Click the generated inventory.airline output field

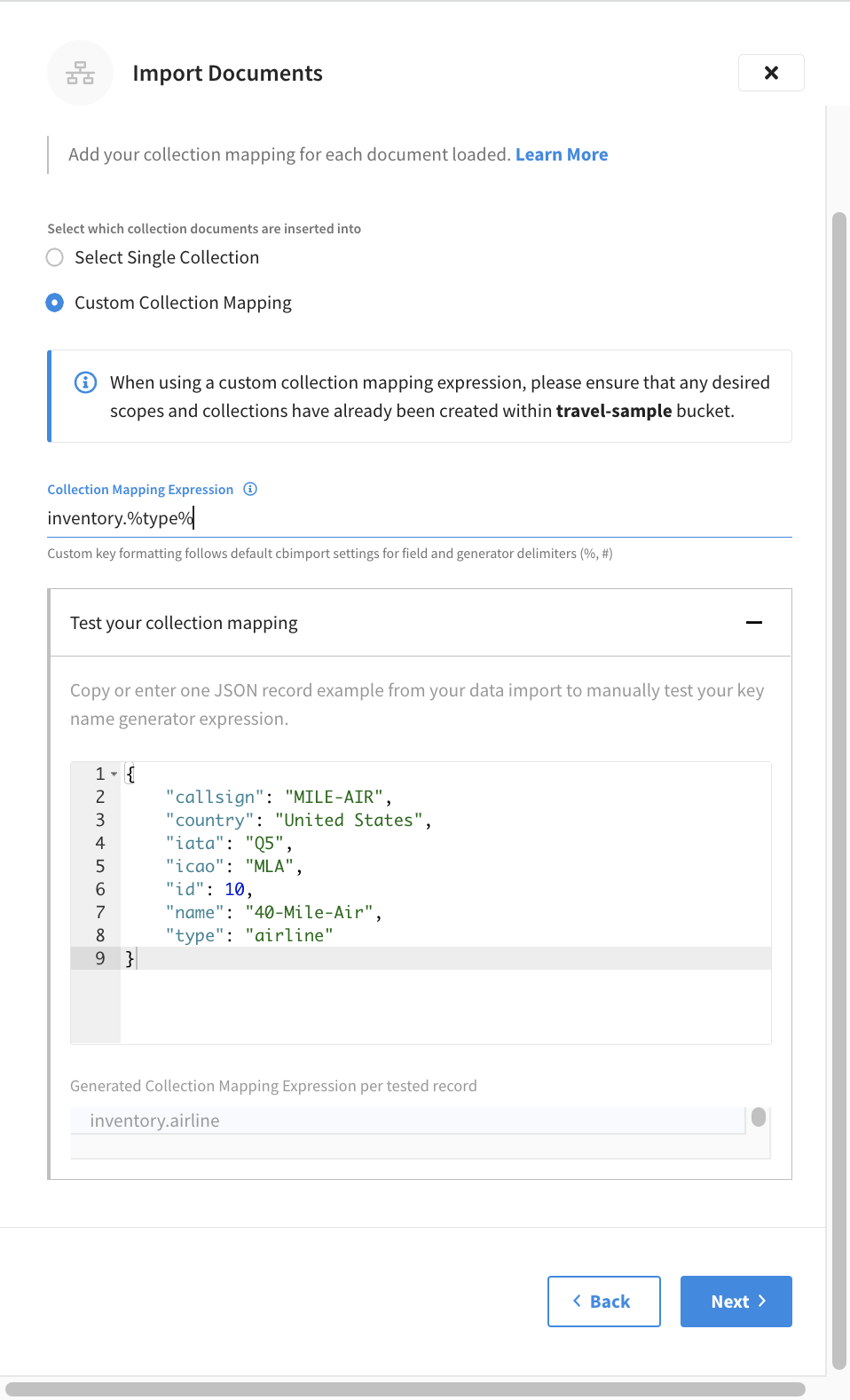pos(408,1121)
